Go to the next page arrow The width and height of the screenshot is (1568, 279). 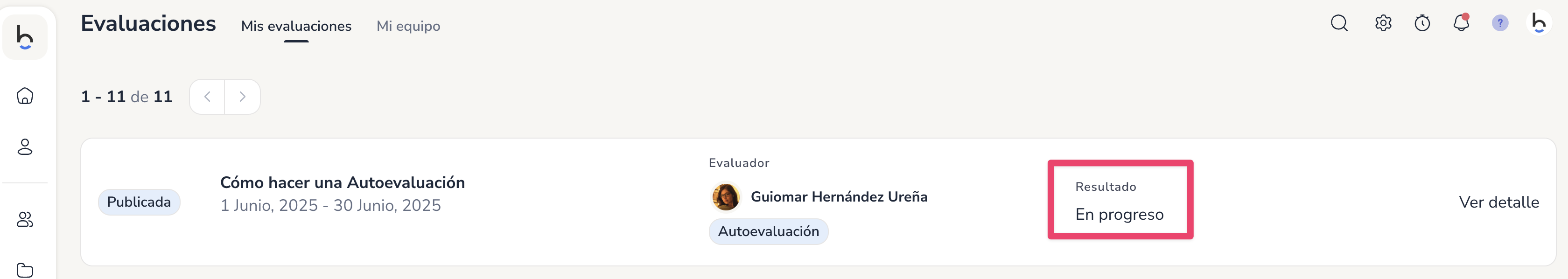(x=242, y=96)
